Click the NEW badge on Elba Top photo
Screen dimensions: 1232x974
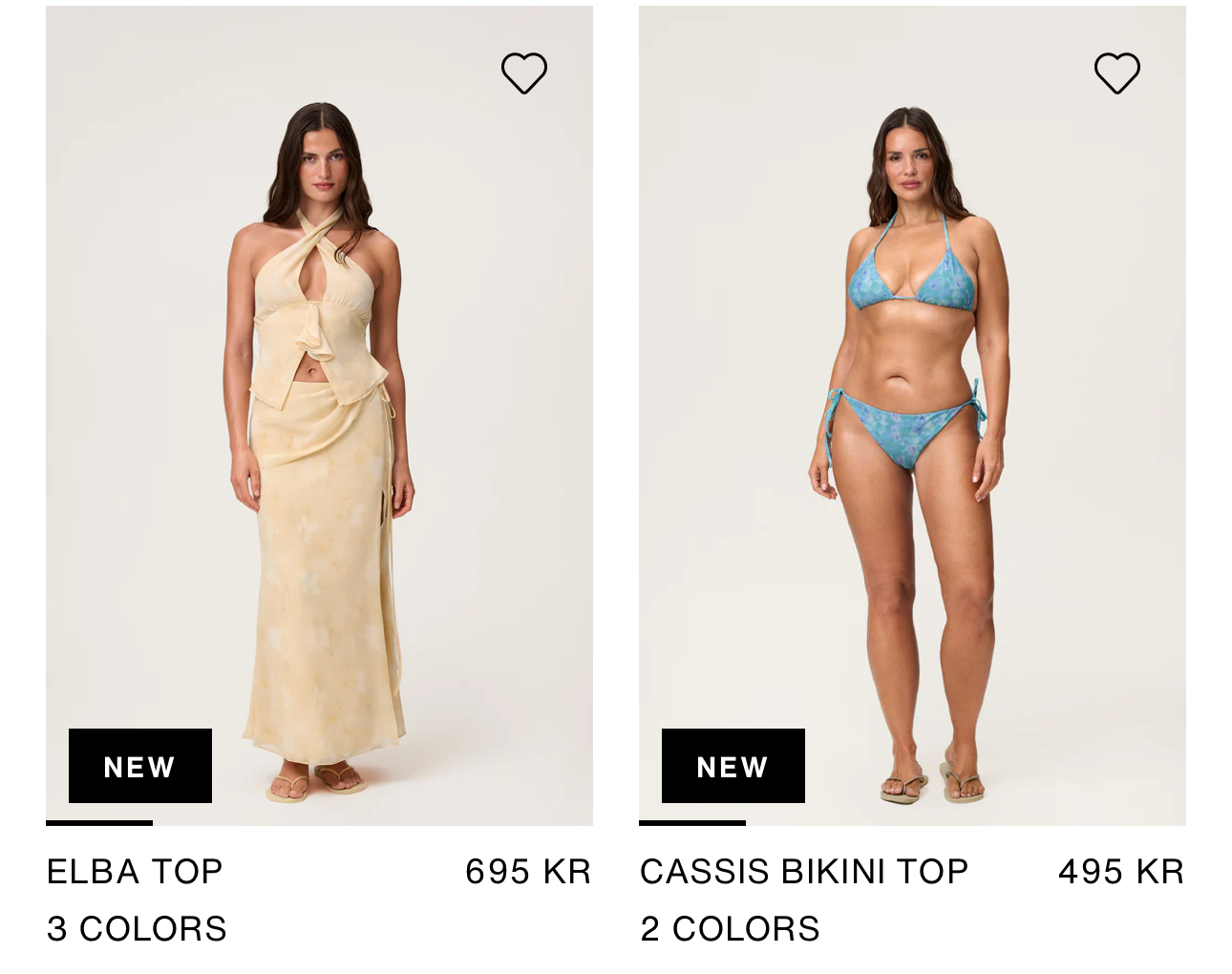(x=140, y=766)
